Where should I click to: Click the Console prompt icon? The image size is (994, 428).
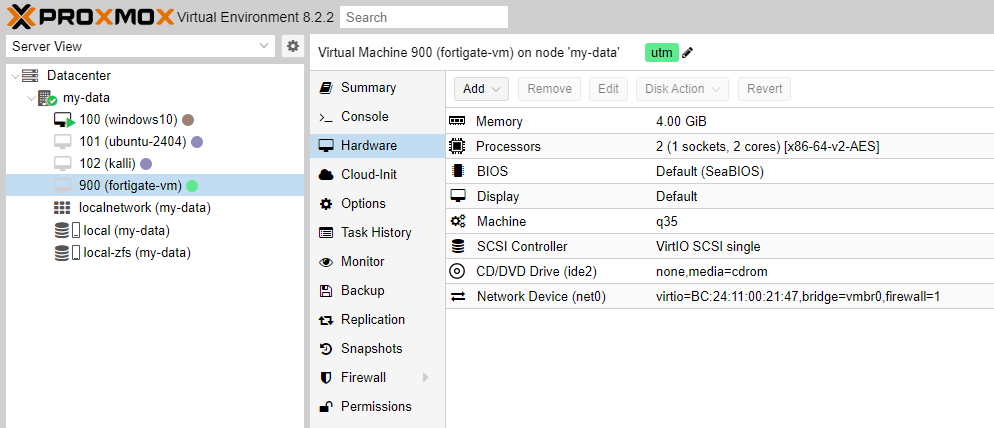pos(326,117)
